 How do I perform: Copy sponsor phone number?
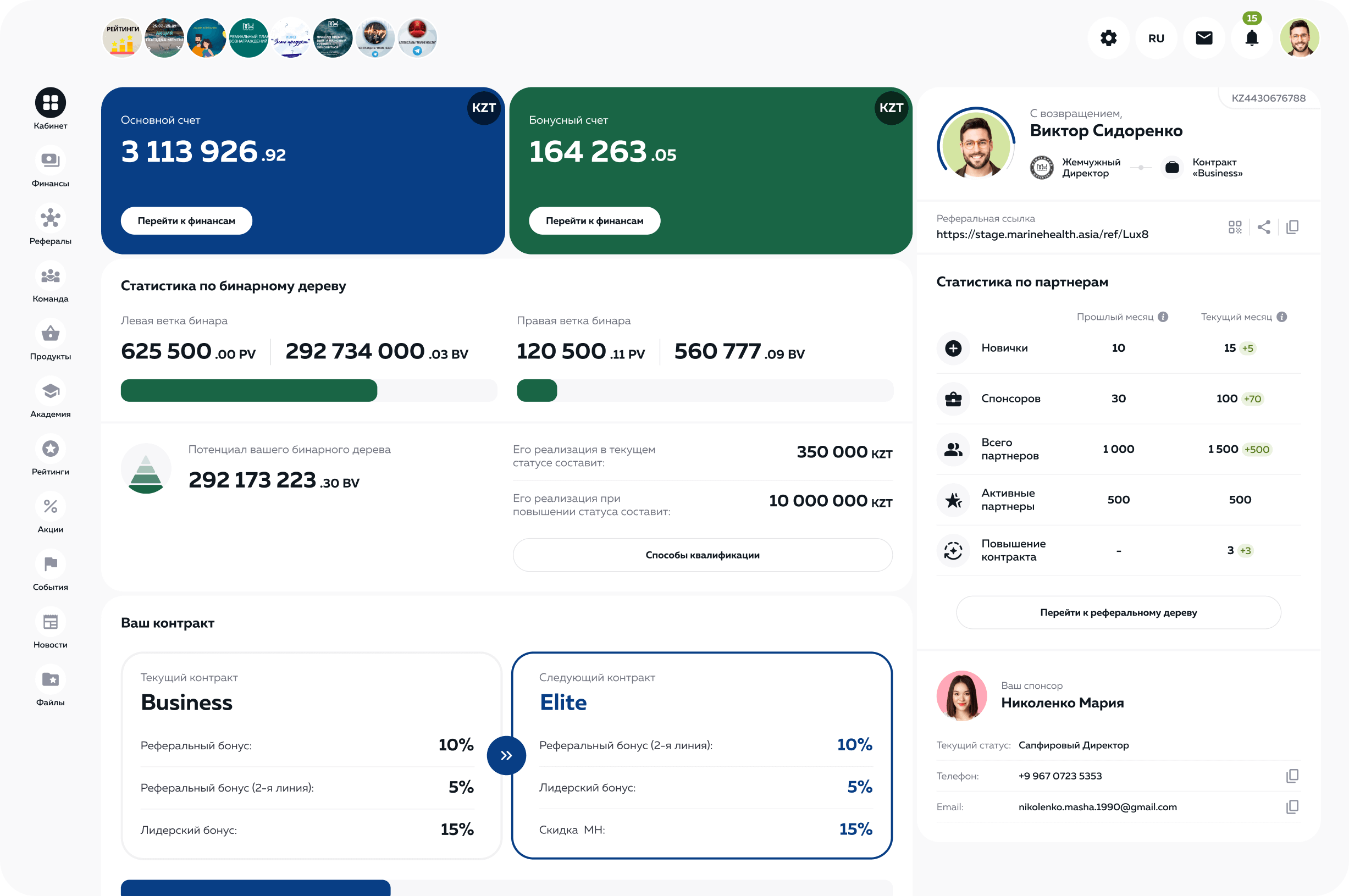[1292, 776]
